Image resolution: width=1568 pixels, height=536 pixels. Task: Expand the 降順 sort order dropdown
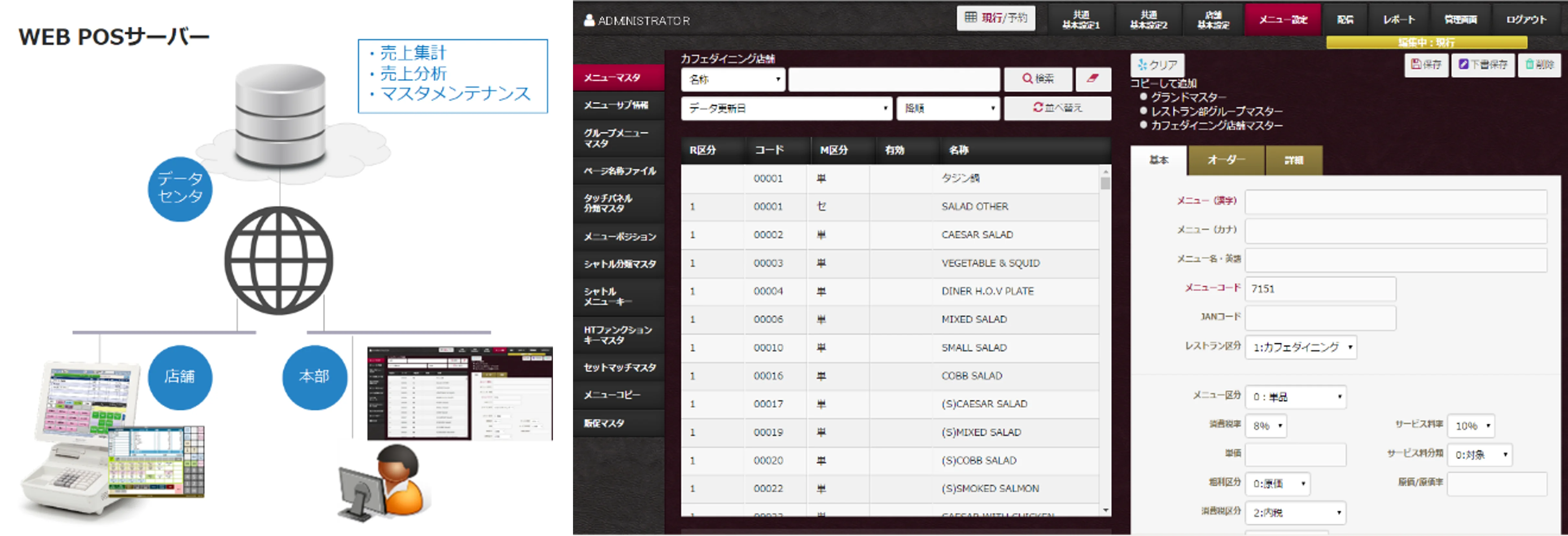pos(948,108)
